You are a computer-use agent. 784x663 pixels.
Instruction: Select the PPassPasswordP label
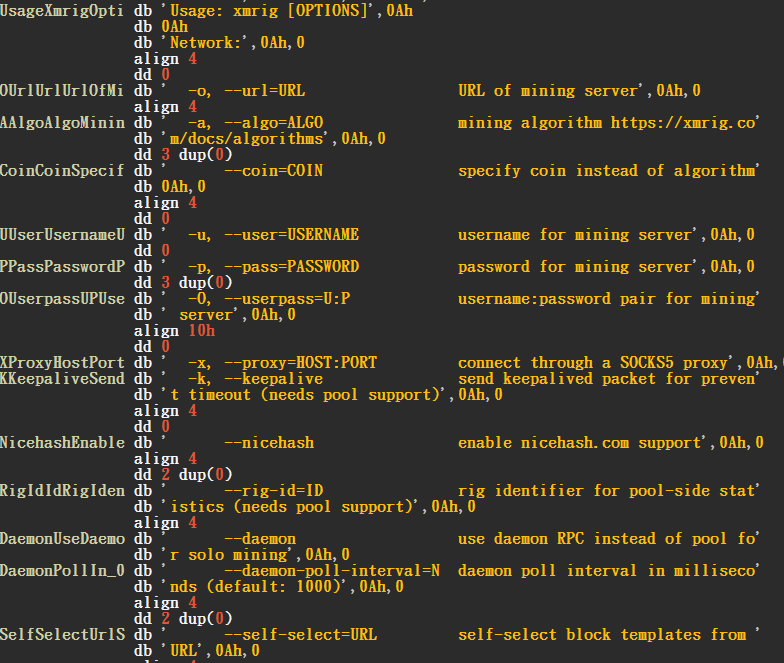[x=62, y=267]
